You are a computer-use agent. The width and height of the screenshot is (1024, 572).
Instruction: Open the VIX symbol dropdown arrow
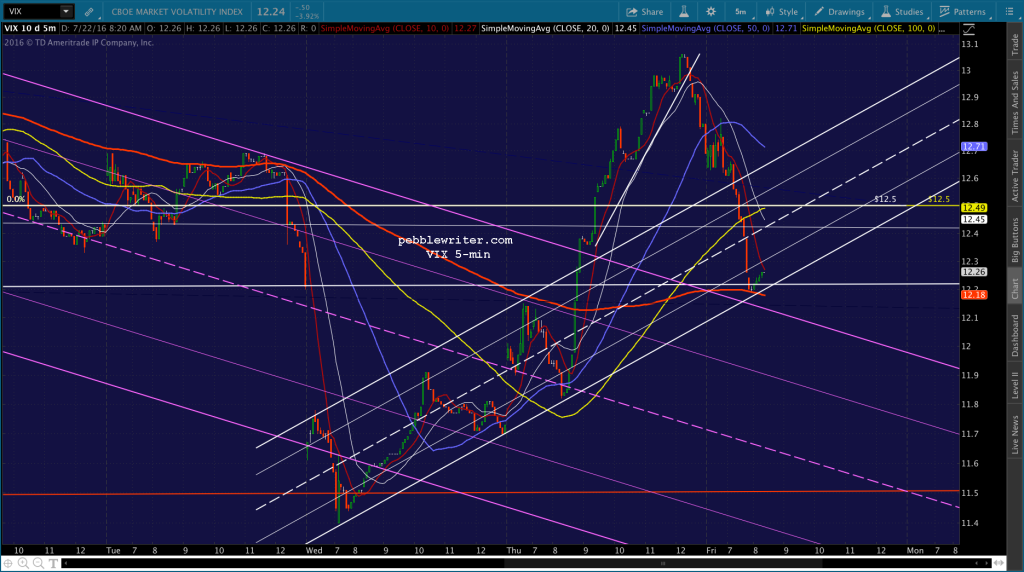(66, 11)
